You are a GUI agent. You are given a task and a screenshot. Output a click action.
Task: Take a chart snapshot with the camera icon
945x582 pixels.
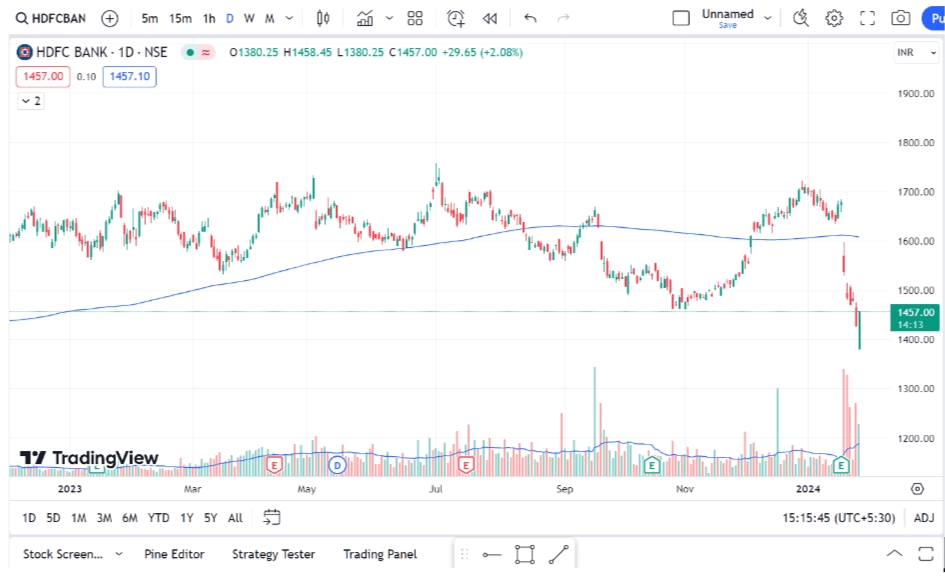[x=900, y=17]
